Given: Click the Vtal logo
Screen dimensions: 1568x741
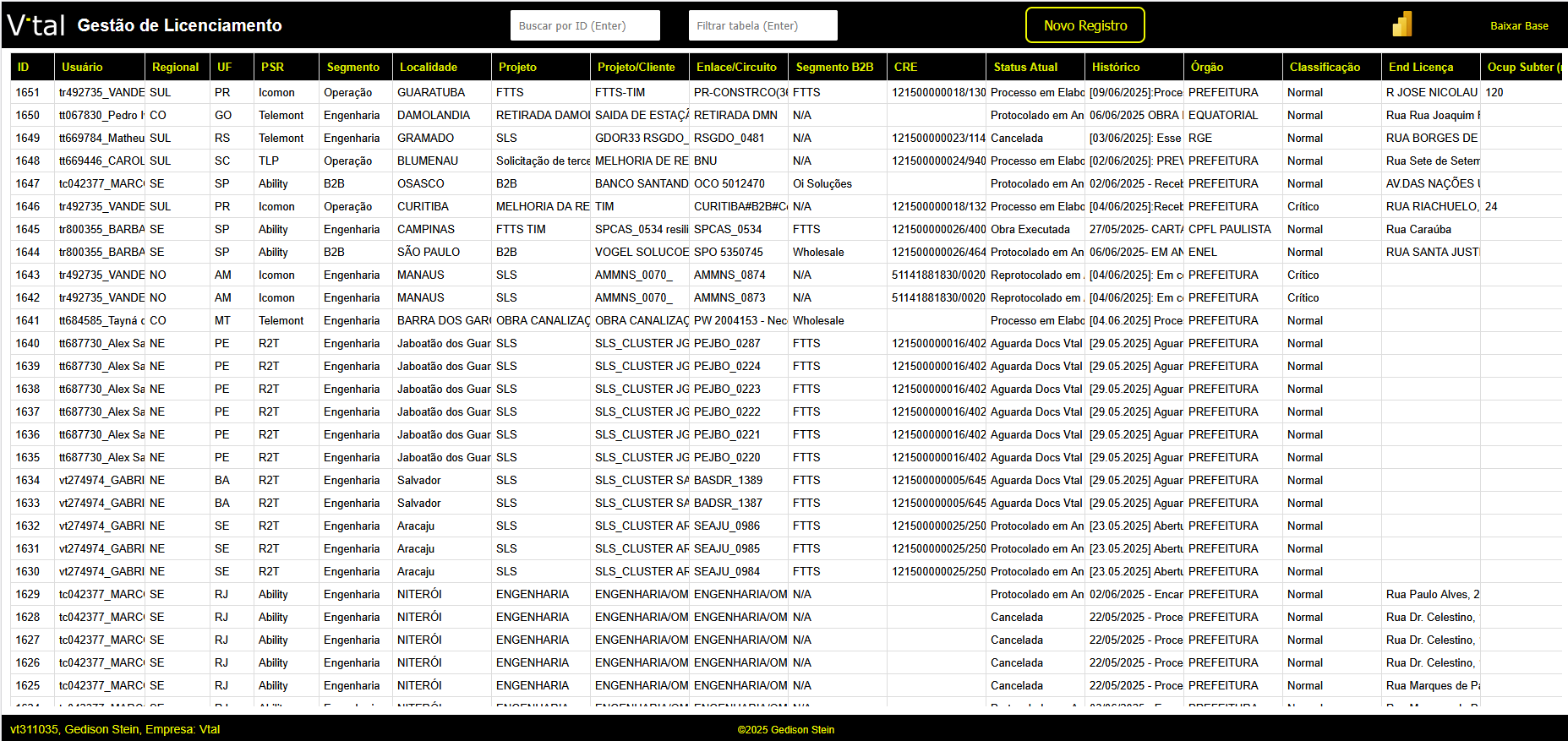Looking at the screenshot, I should coord(36,25).
